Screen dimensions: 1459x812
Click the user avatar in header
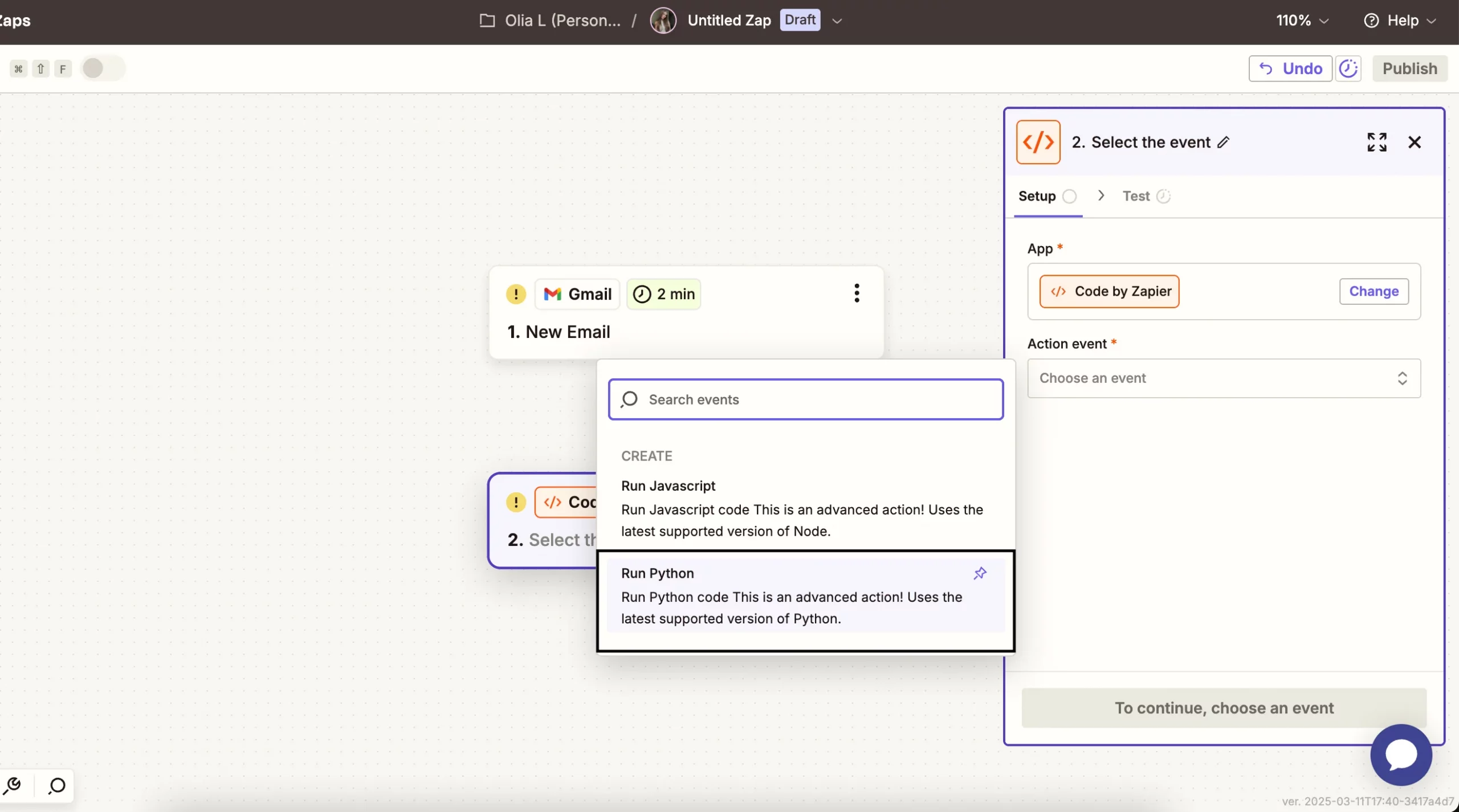663,21
